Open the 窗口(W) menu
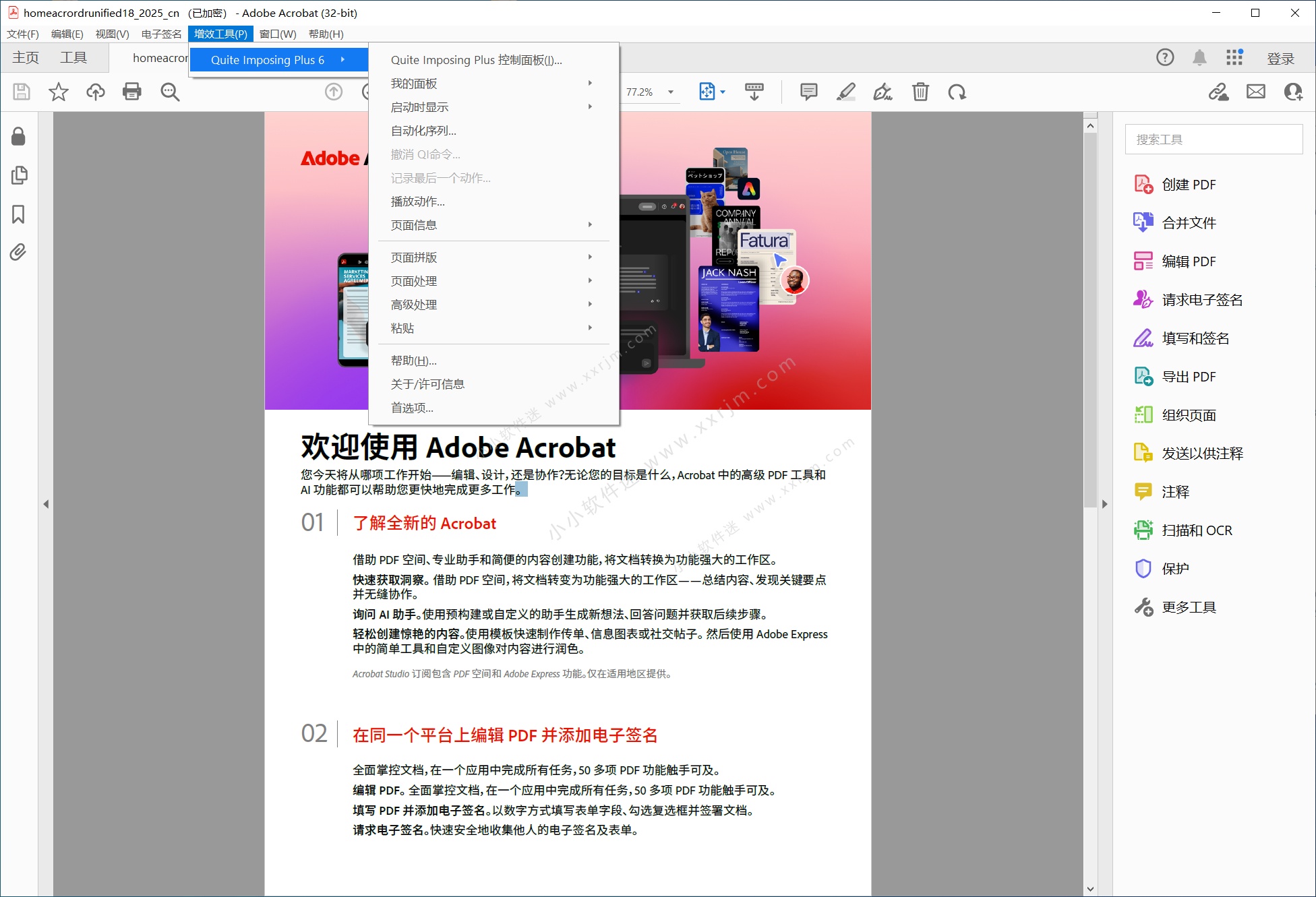The width and height of the screenshot is (1316, 897). (276, 34)
